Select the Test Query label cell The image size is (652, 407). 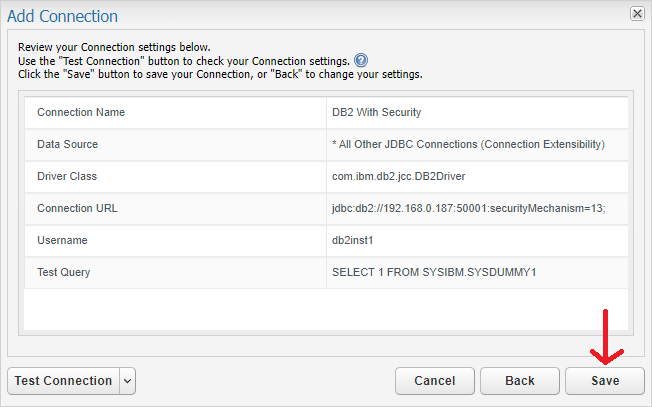coord(175,273)
